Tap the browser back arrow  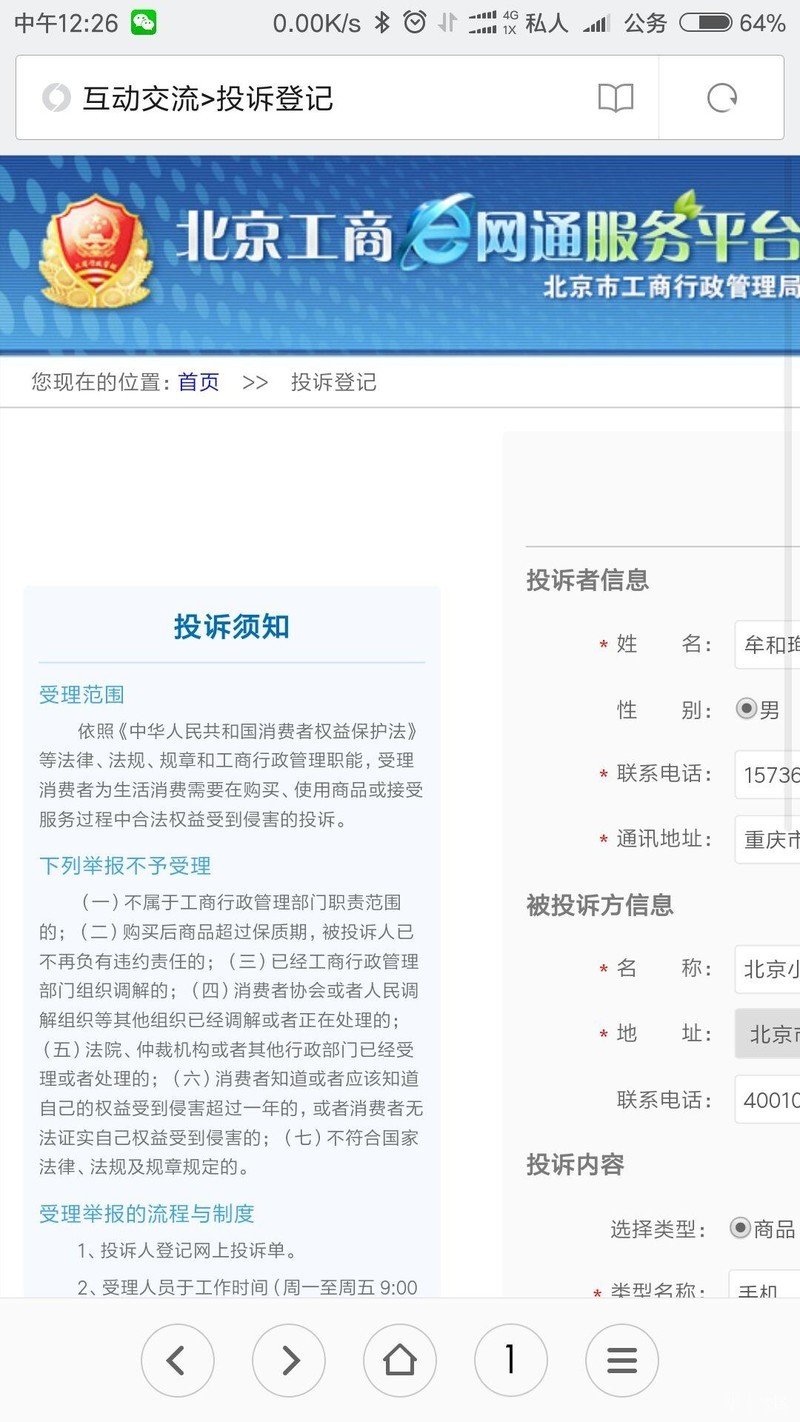[177, 1360]
